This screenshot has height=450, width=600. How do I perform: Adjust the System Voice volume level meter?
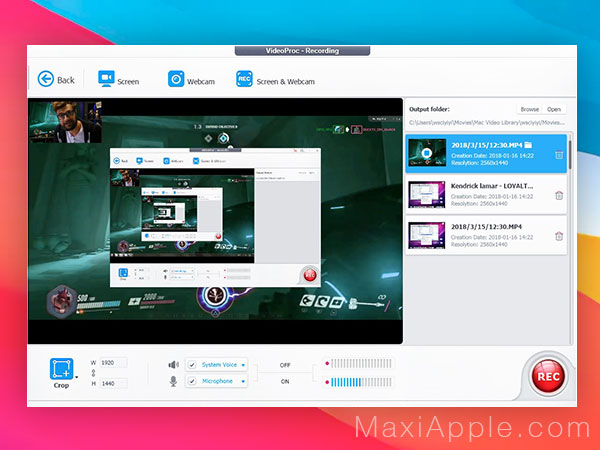tap(359, 363)
